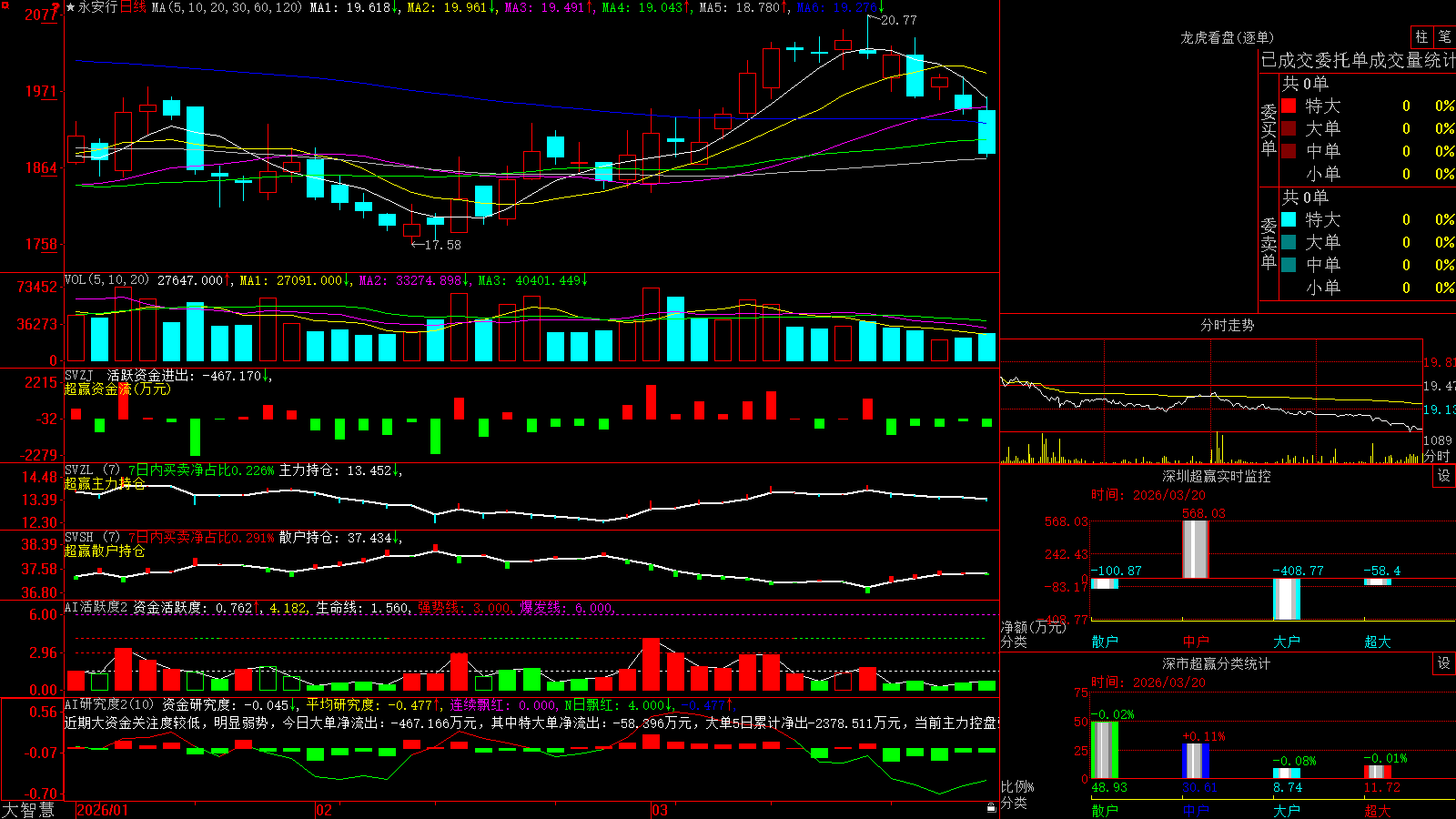Select the 48.93 percentage under 散户 bar

pos(1109,788)
